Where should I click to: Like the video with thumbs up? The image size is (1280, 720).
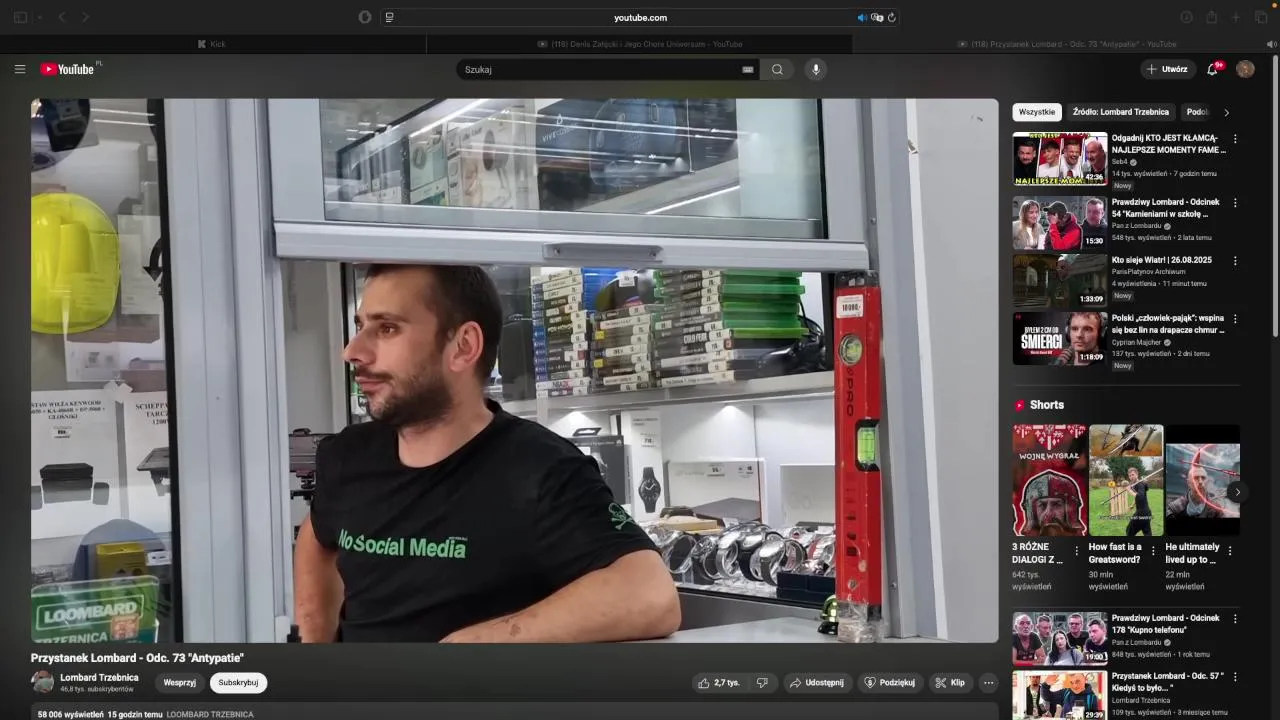719,683
